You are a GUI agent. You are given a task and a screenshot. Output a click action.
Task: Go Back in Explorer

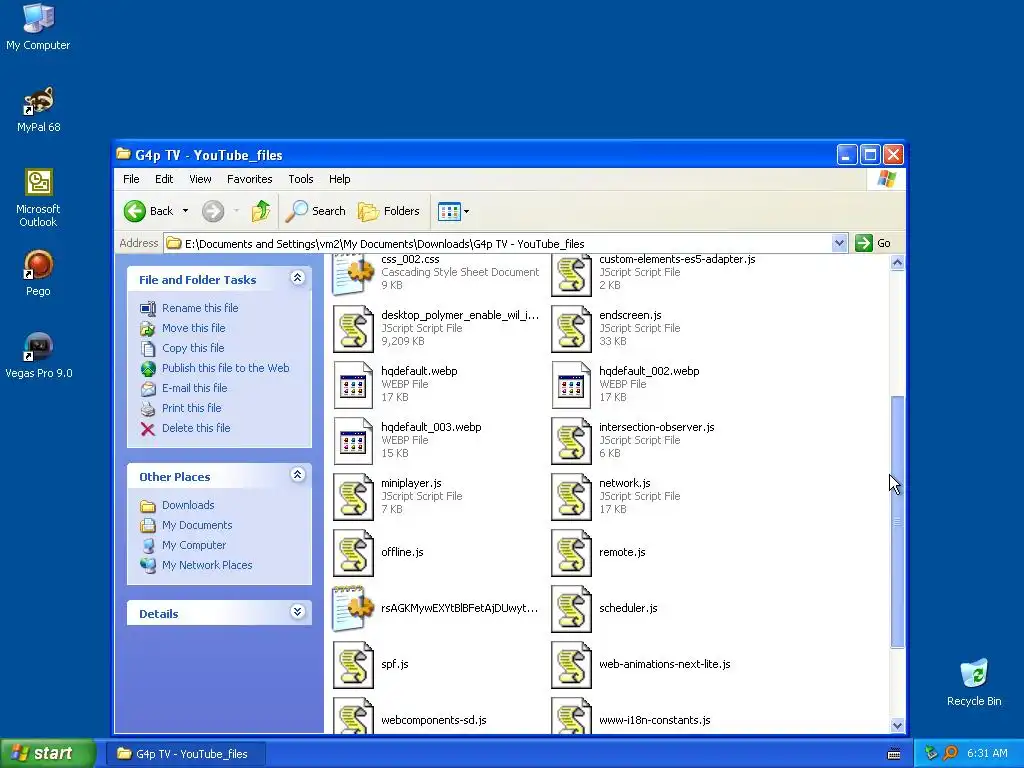(149, 211)
